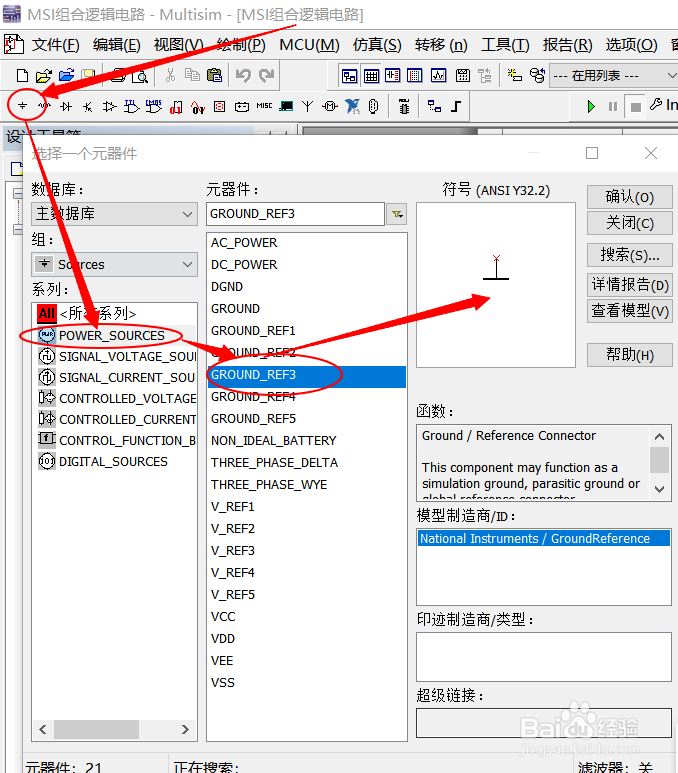The height and width of the screenshot is (773, 678).
Task: Open the 文件(F) menu
Action: click(x=55, y=45)
